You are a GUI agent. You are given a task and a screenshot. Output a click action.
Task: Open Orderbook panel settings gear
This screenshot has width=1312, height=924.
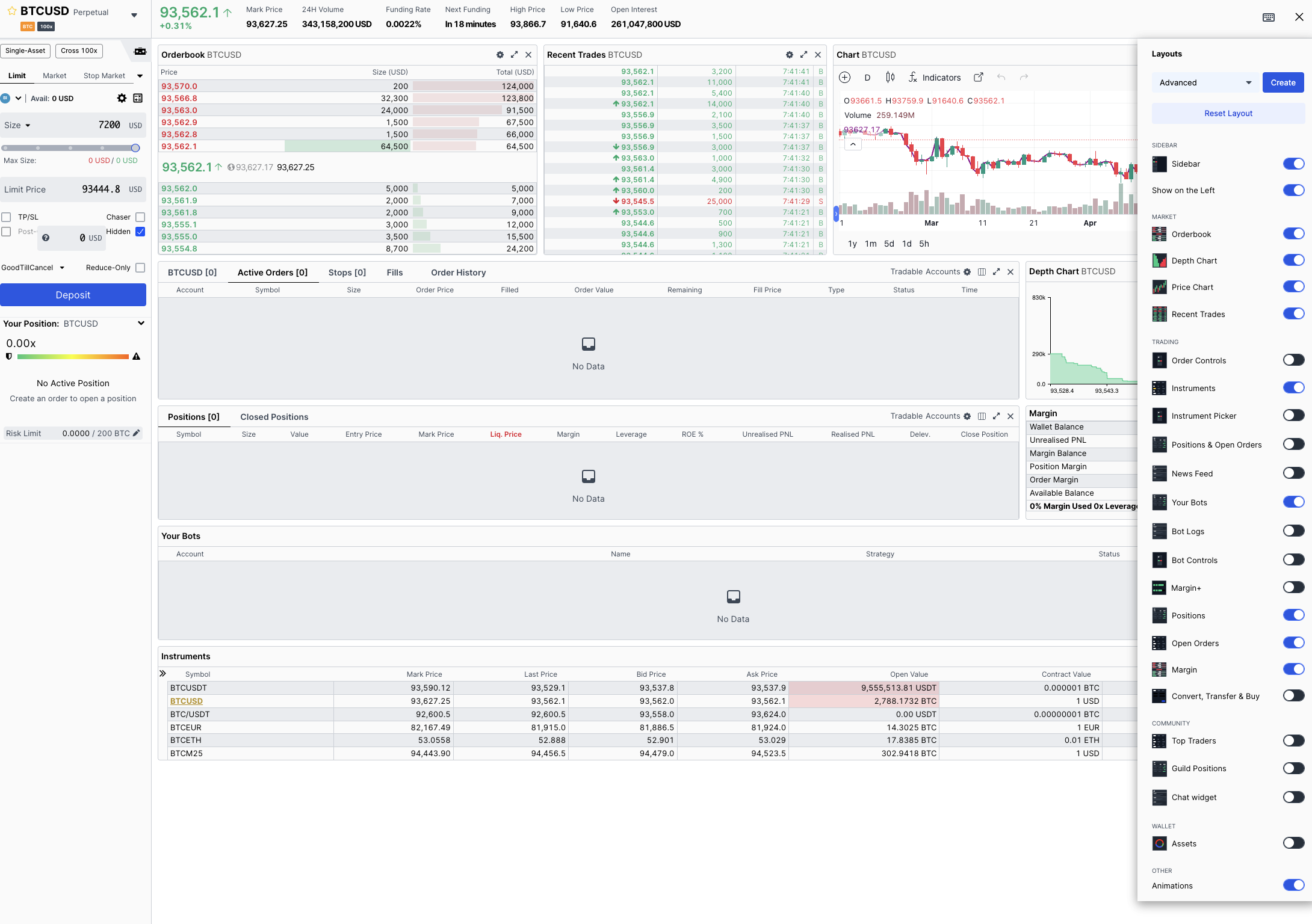pyautogui.click(x=500, y=55)
